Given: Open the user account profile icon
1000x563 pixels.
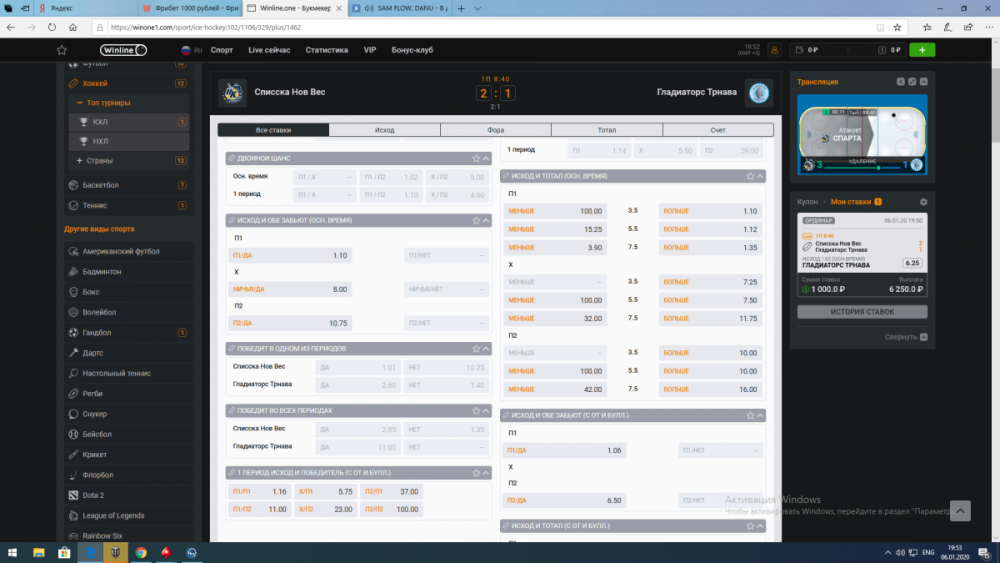Looking at the screenshot, I should coord(772,49).
